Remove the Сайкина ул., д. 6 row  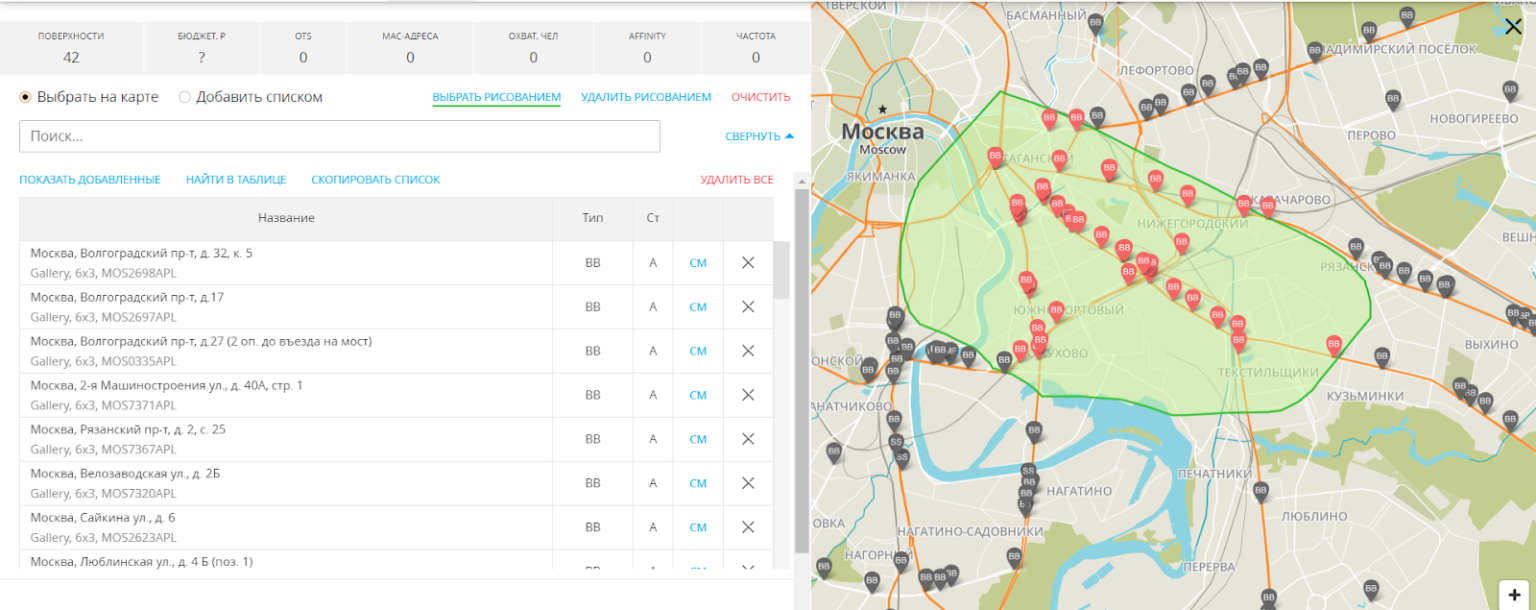pyautogui.click(x=747, y=527)
